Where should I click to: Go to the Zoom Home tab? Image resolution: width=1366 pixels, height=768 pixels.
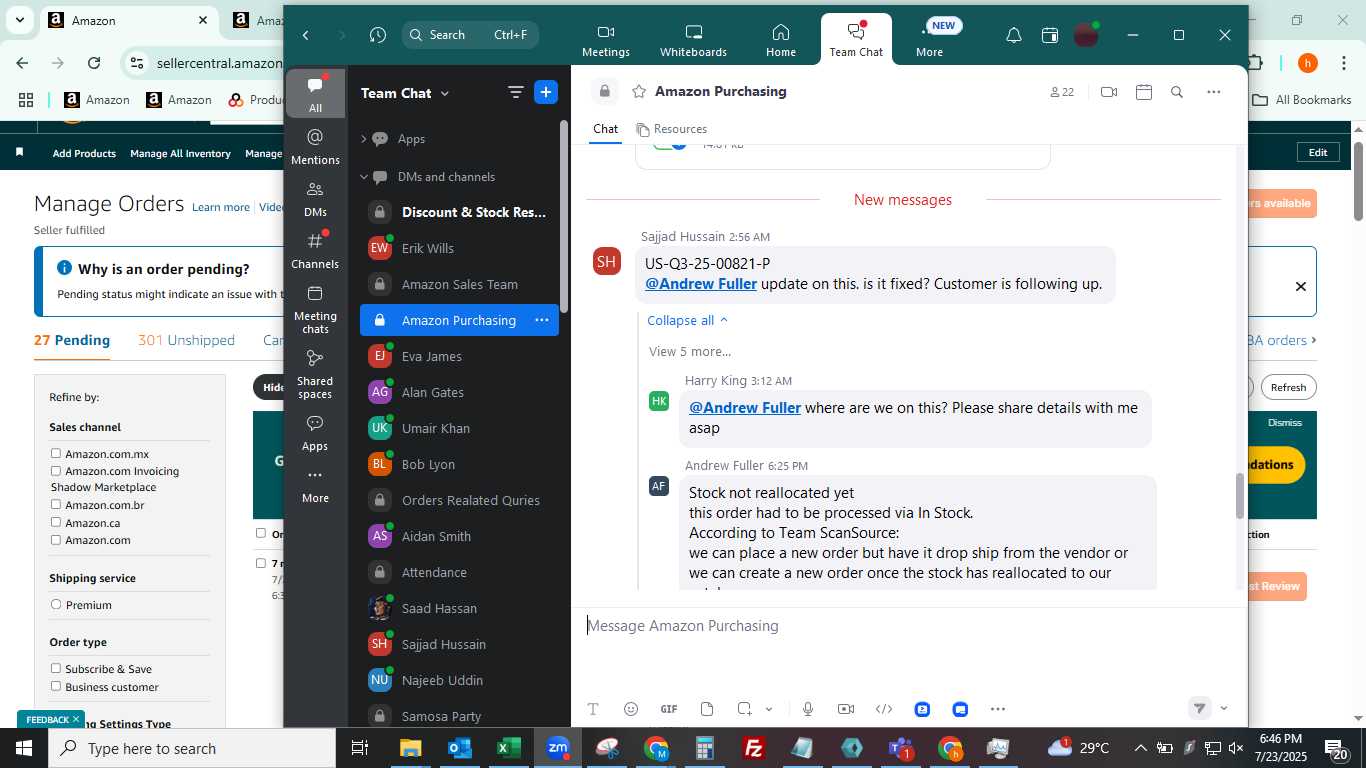click(x=780, y=40)
